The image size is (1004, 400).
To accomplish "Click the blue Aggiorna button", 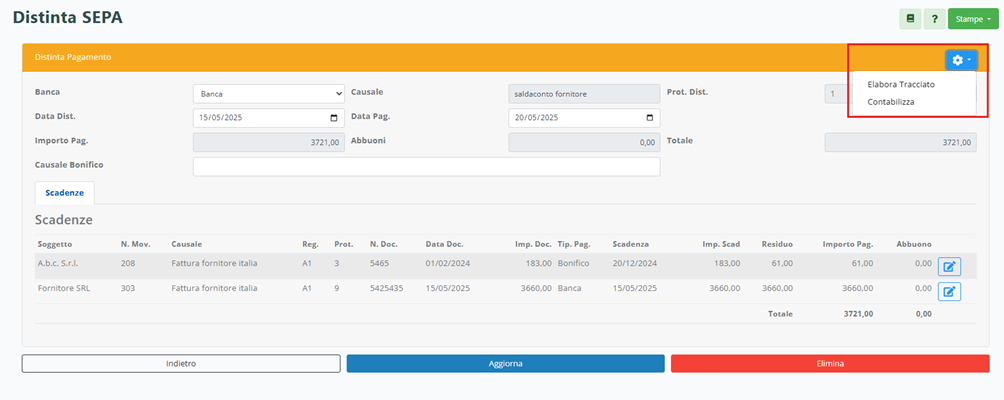I will 505,364.
